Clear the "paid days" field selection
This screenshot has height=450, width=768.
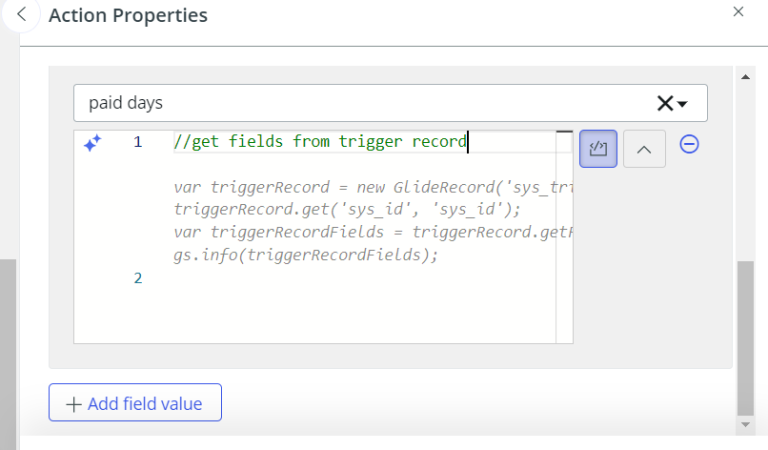point(665,103)
